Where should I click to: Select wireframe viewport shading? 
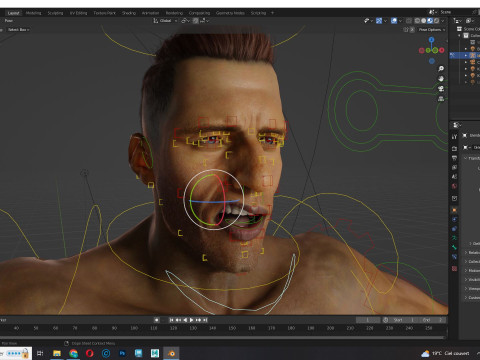point(417,21)
